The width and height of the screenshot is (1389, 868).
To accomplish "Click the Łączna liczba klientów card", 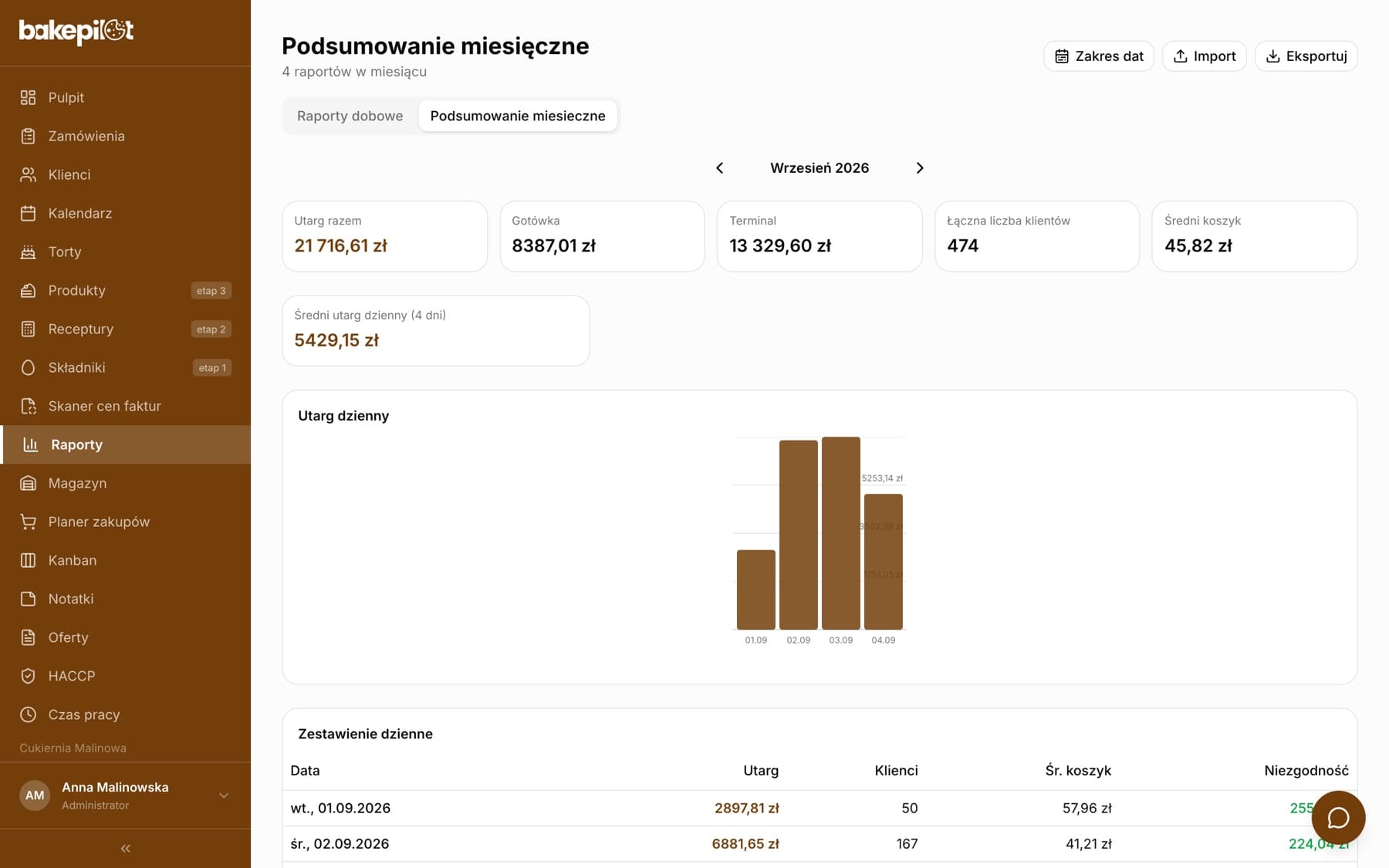I will [x=1037, y=236].
